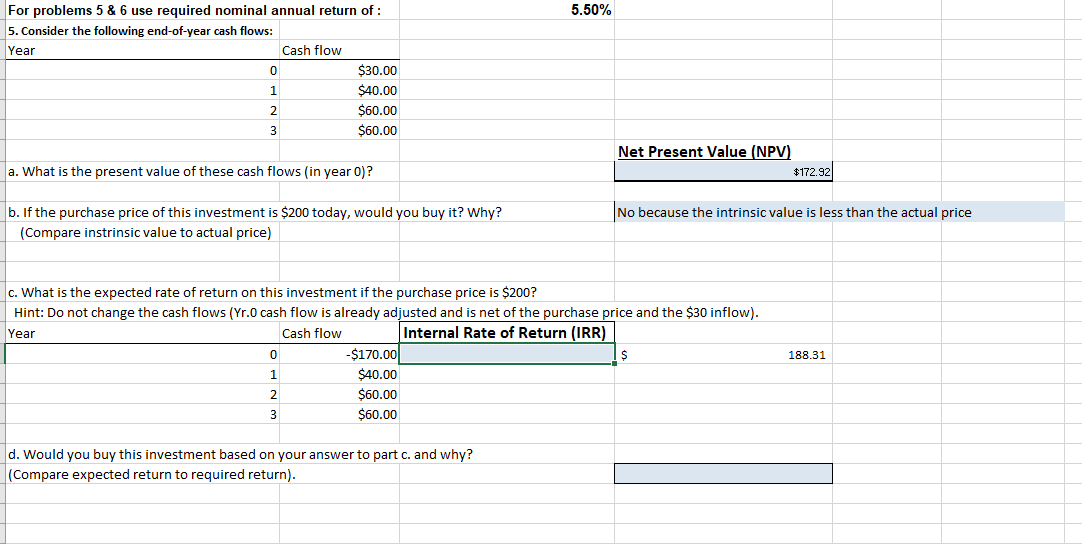Select the empty IRR answer cell
This screenshot has width=1082, height=544.
506,354
